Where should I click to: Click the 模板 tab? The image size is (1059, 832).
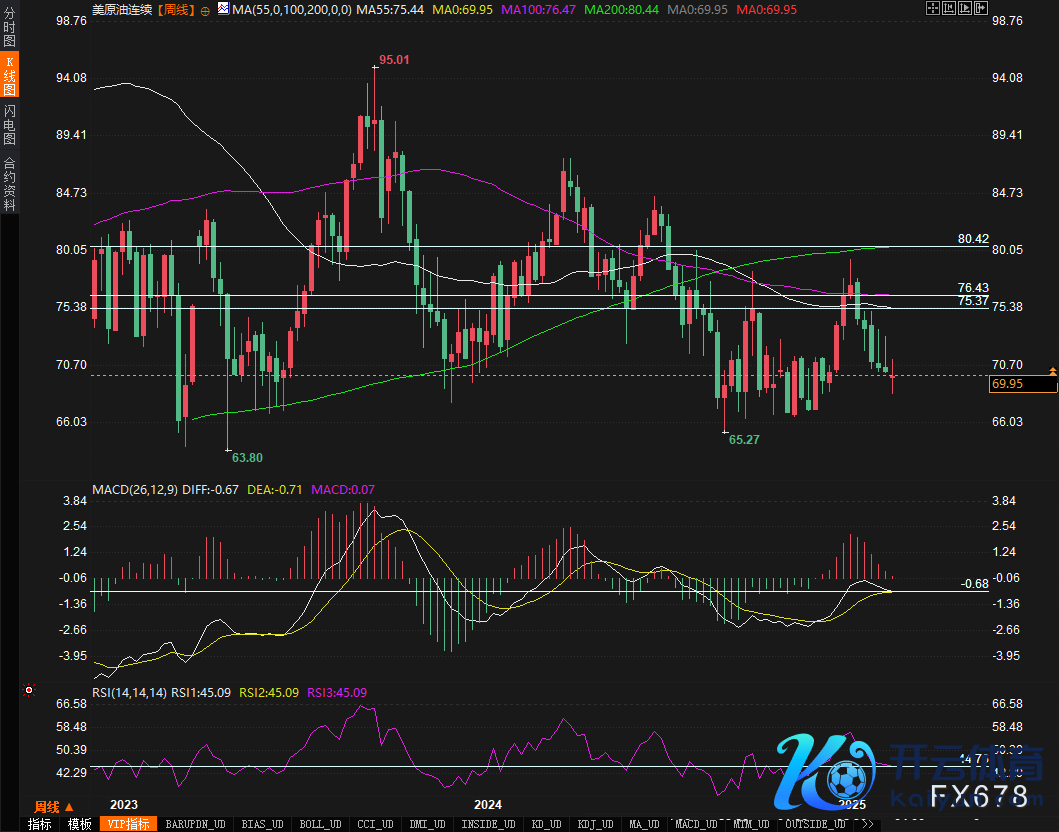(80, 824)
